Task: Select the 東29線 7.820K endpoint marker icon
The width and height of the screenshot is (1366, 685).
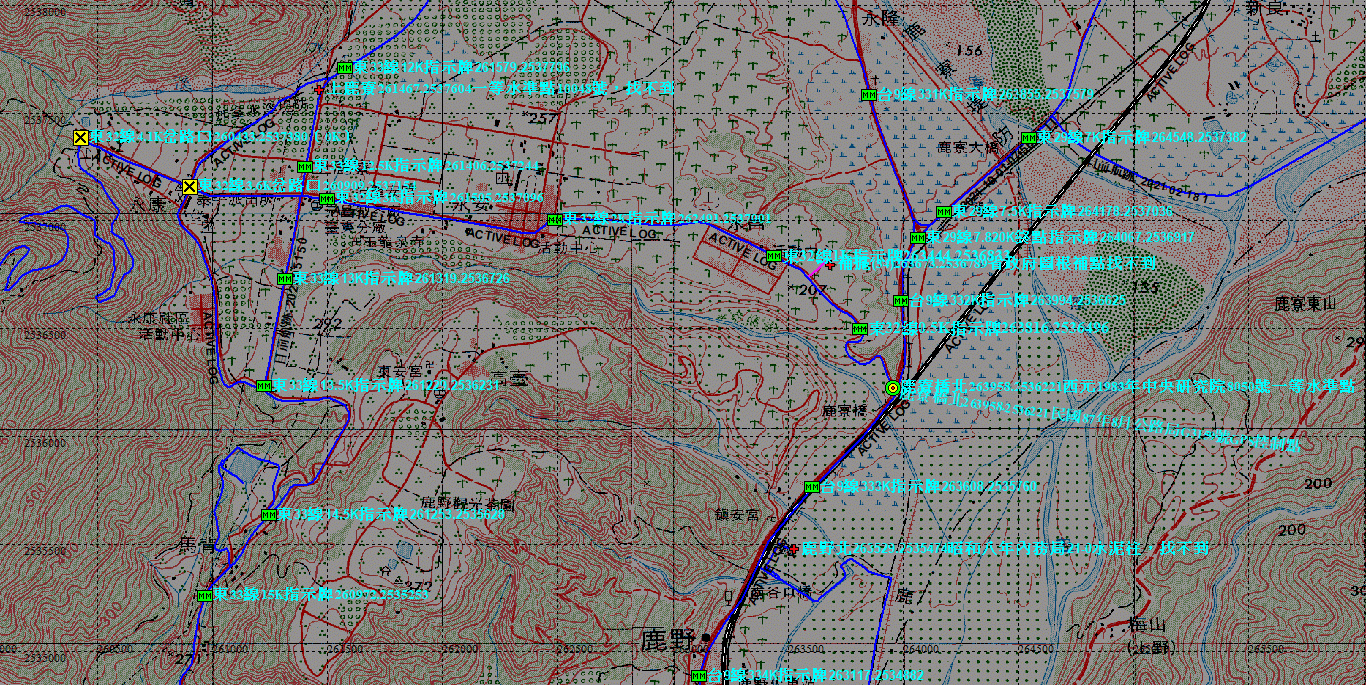Action: click(917, 238)
